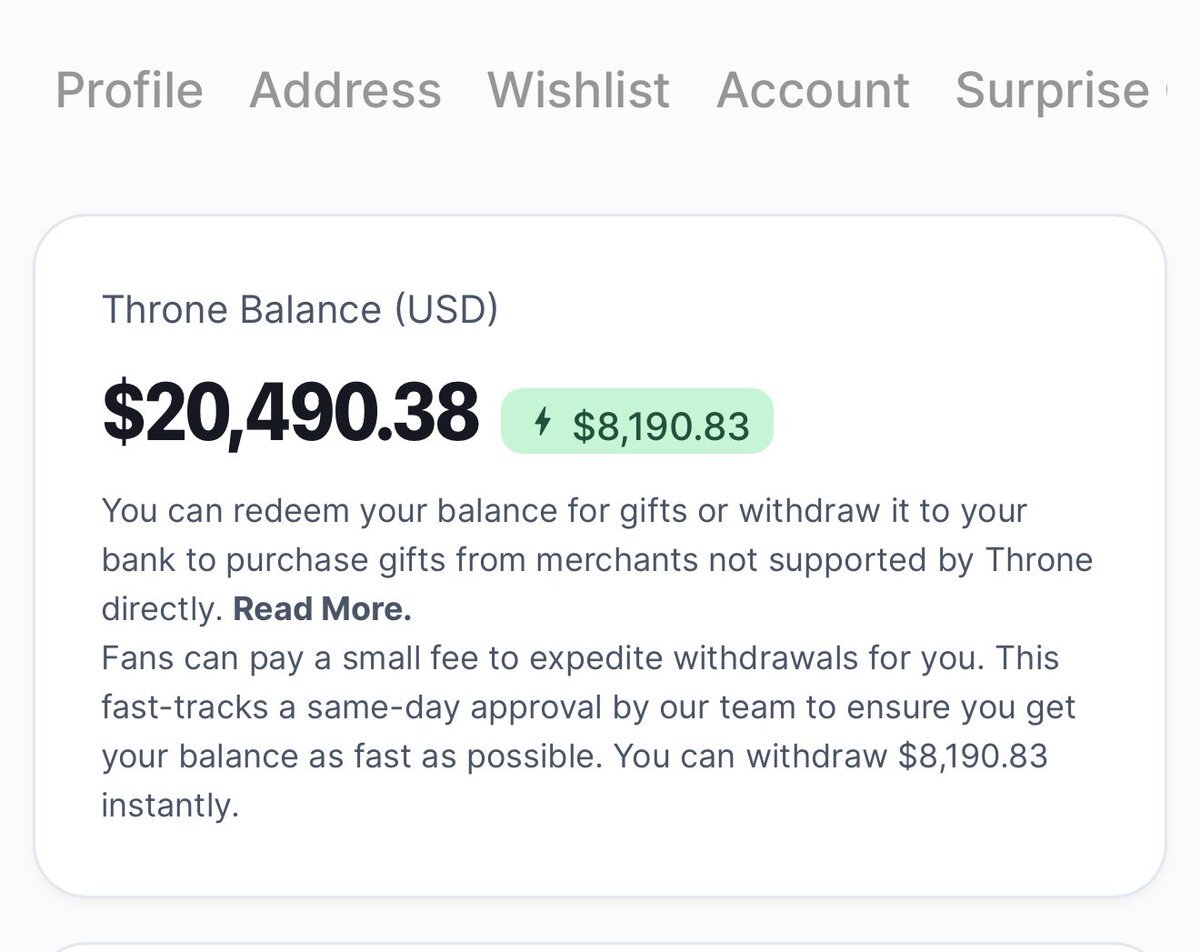Screen dimensions: 1200x952
Task: Select the next card peeking at bottom
Action: point(600,946)
